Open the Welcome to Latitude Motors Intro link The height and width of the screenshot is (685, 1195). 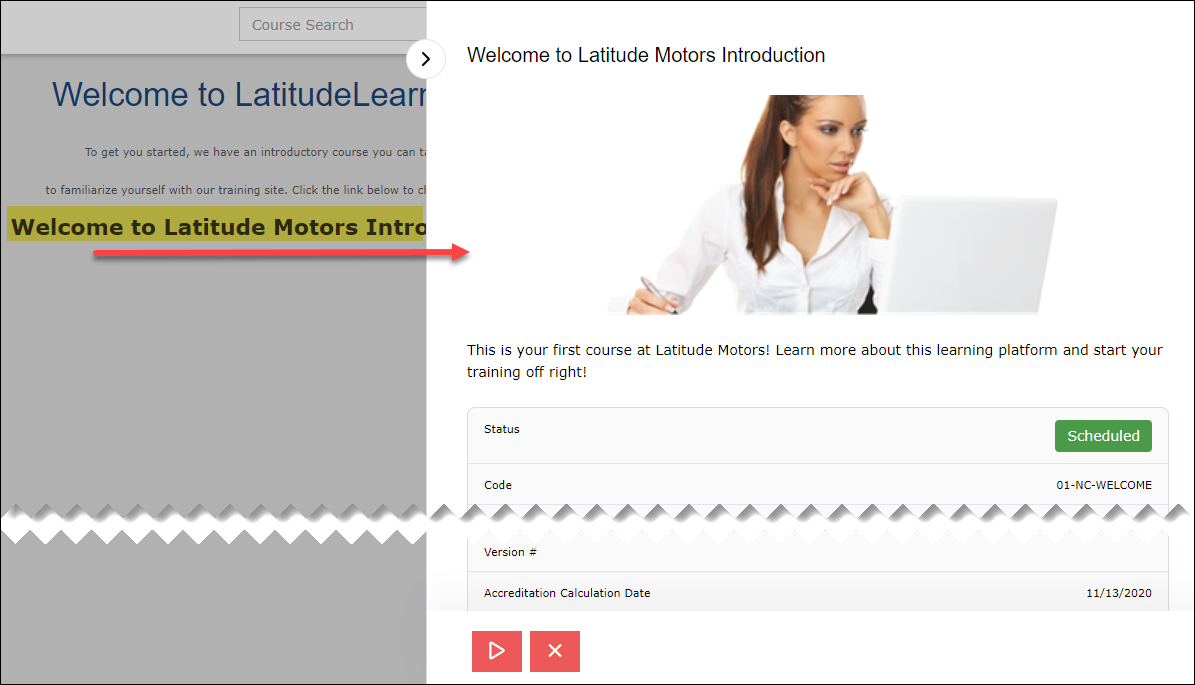point(216,226)
